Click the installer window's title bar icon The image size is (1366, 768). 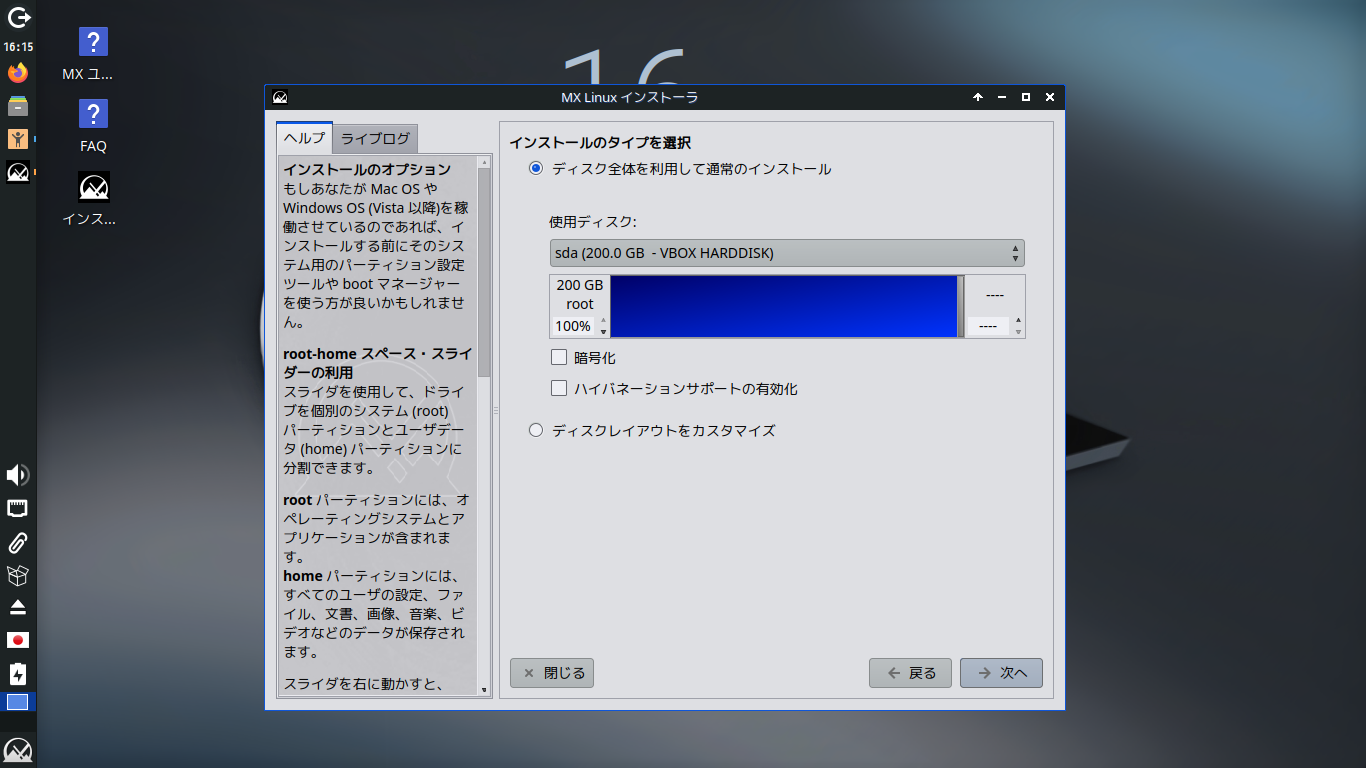279,97
